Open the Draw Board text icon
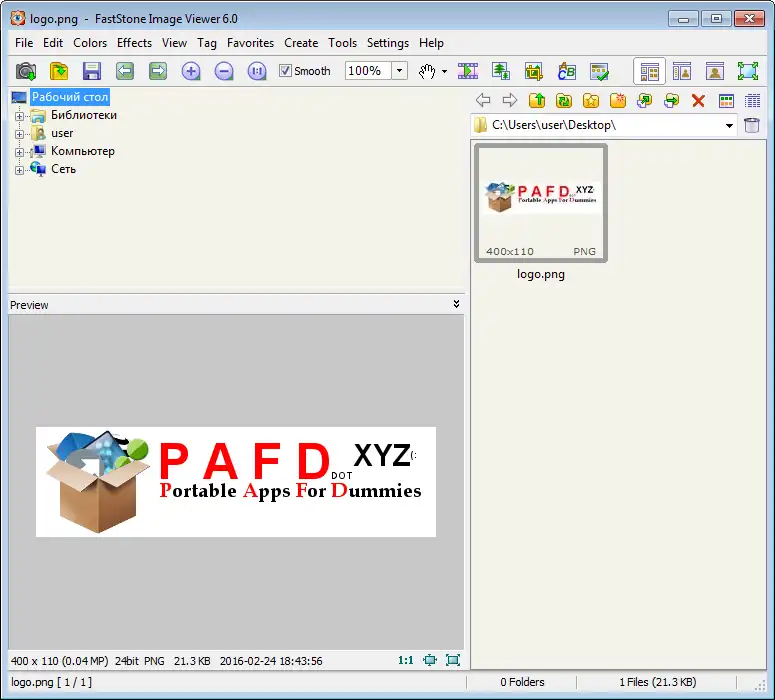This screenshot has height=700, width=775. click(566, 72)
